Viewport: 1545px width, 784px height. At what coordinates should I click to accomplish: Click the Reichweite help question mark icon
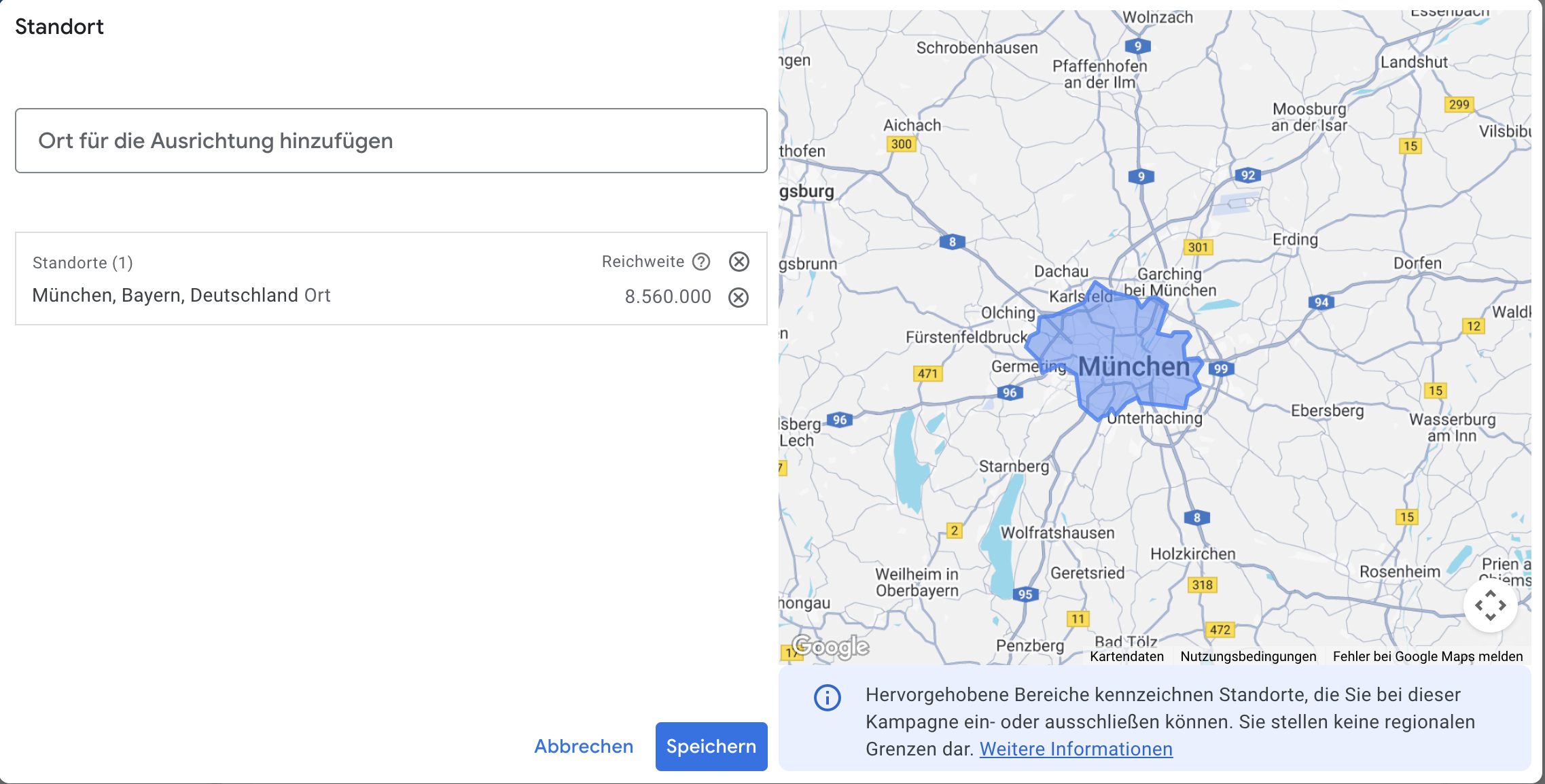point(701,262)
